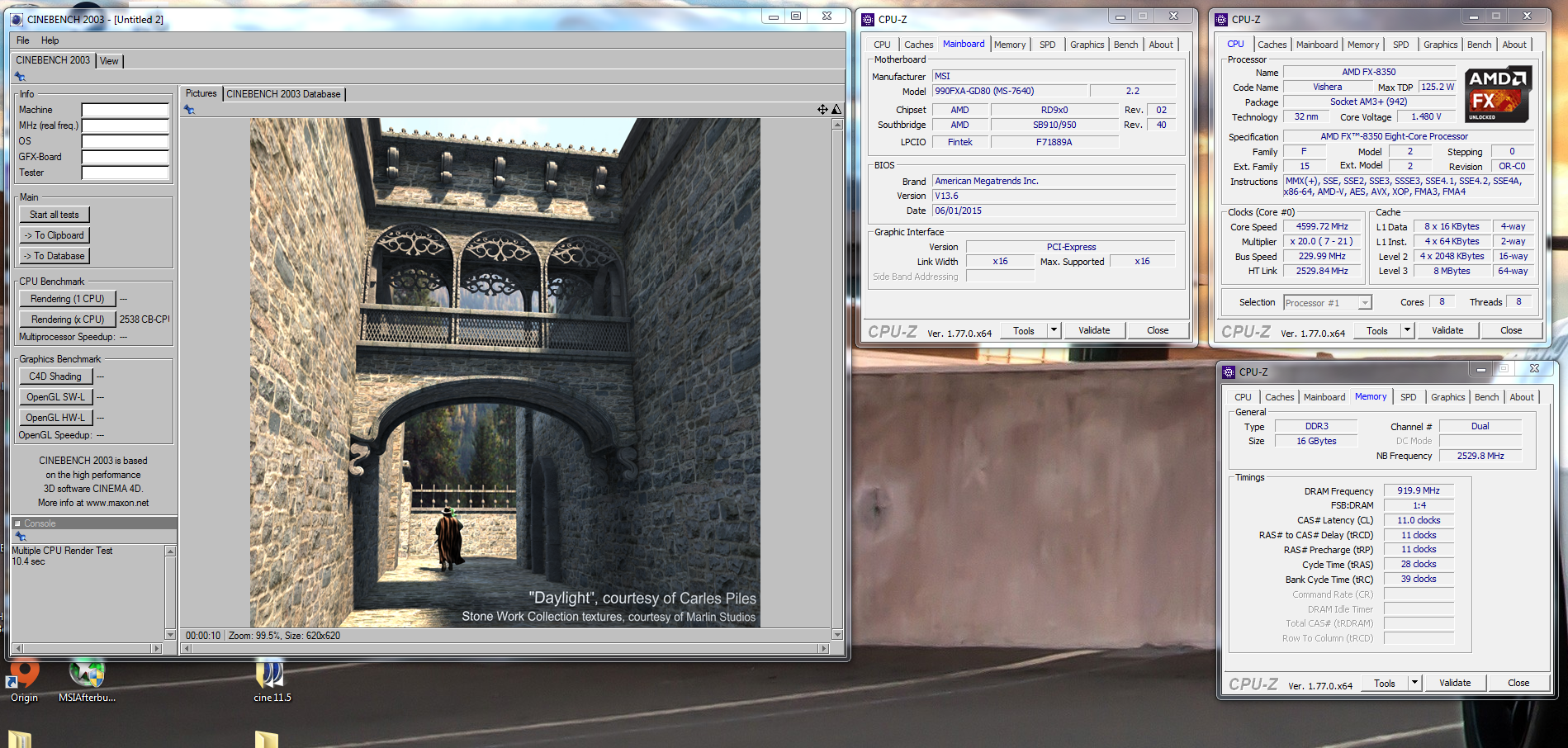Open the cine 11.5 desktop folder
Viewport: 1568px width, 748px height.
(272, 681)
